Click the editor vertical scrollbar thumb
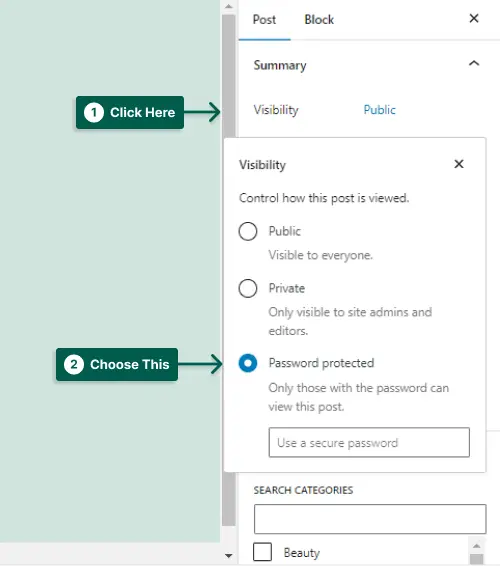The height and width of the screenshot is (566, 500). pos(229,270)
